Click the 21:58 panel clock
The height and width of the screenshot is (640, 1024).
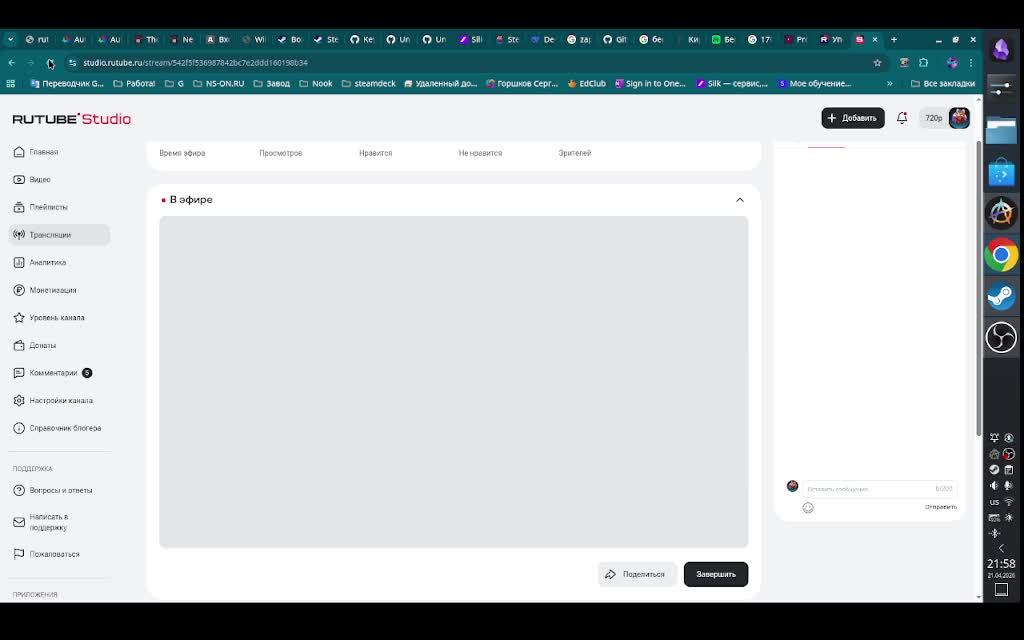click(x=1001, y=566)
